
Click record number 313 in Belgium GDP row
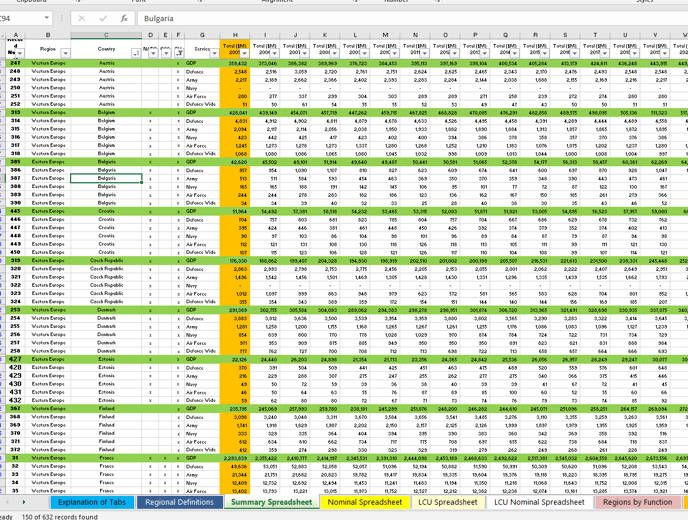coord(15,112)
